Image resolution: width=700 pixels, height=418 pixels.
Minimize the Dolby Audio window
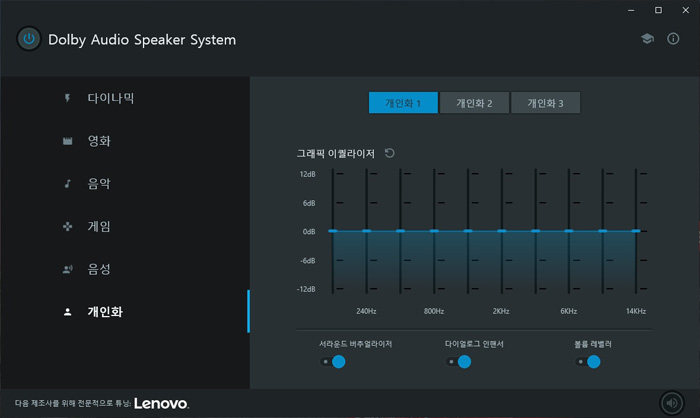tap(631, 10)
